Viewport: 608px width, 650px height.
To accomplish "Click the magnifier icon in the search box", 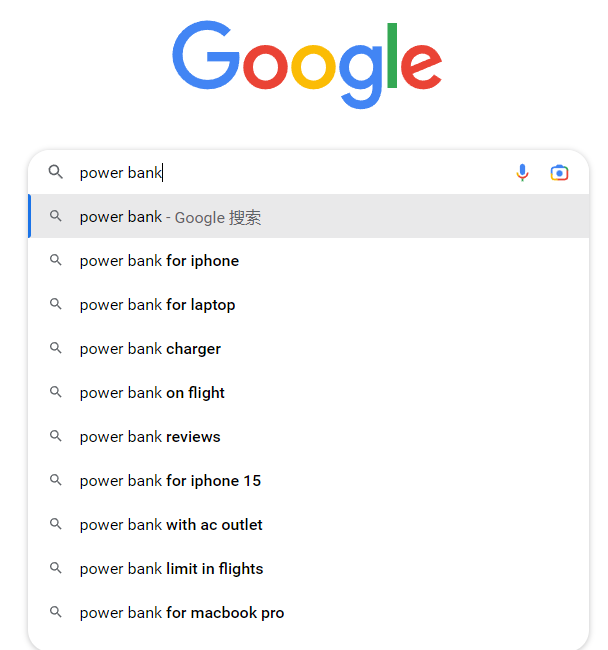I will 56,172.
